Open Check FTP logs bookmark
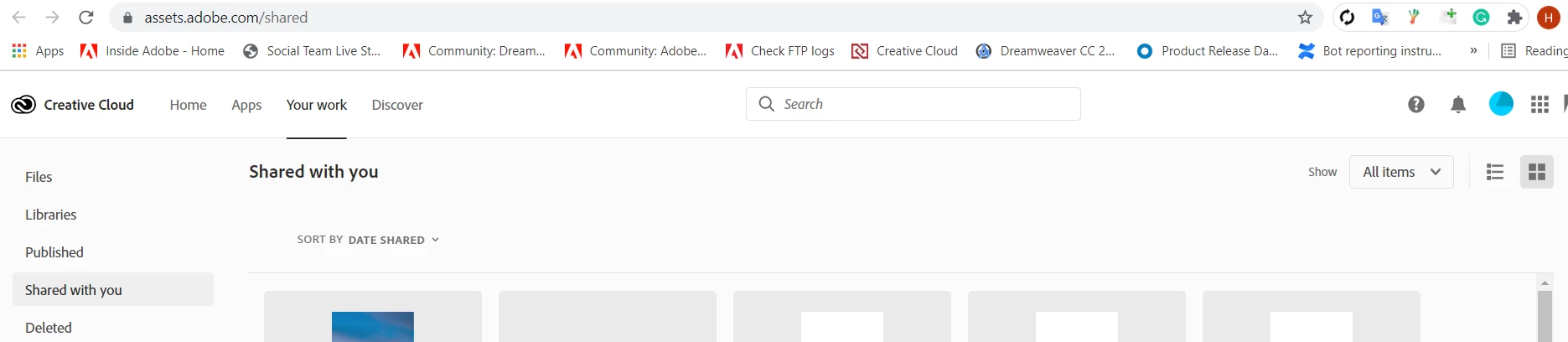1568x342 pixels. [x=780, y=51]
